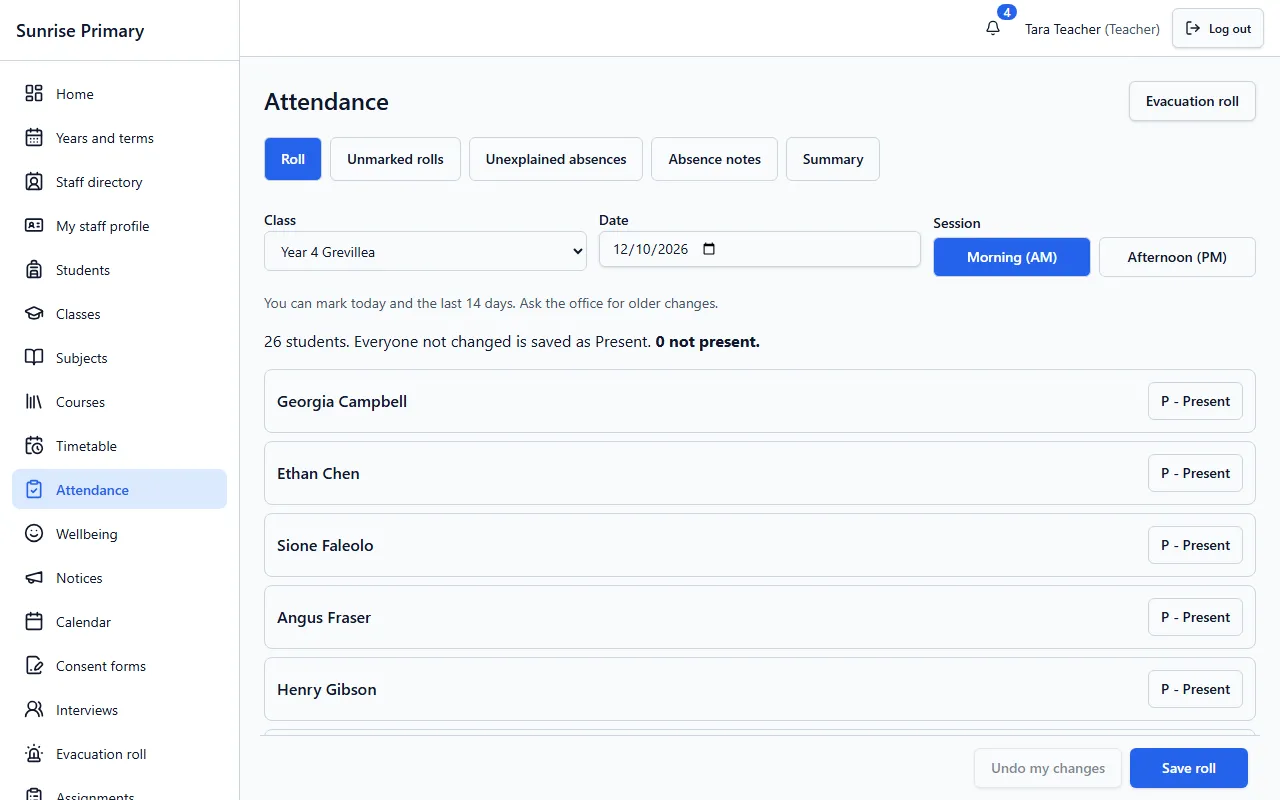Click the Subjects book icon
The width and height of the screenshot is (1280, 800).
point(34,358)
